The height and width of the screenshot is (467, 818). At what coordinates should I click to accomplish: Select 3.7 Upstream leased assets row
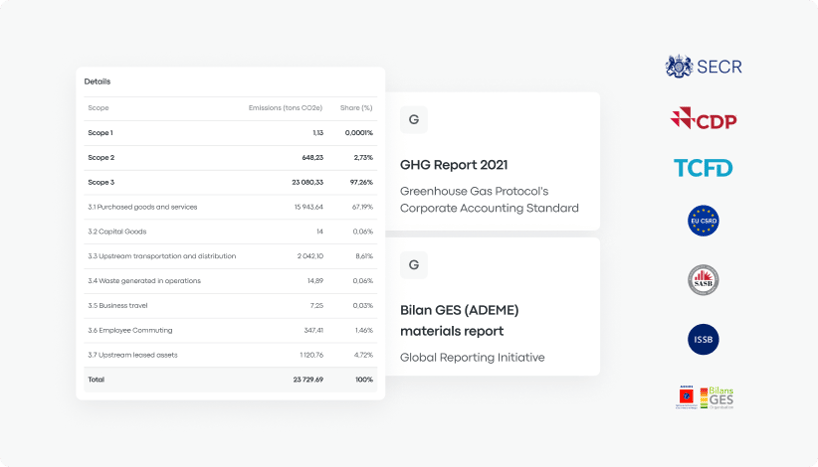[x=230, y=355]
